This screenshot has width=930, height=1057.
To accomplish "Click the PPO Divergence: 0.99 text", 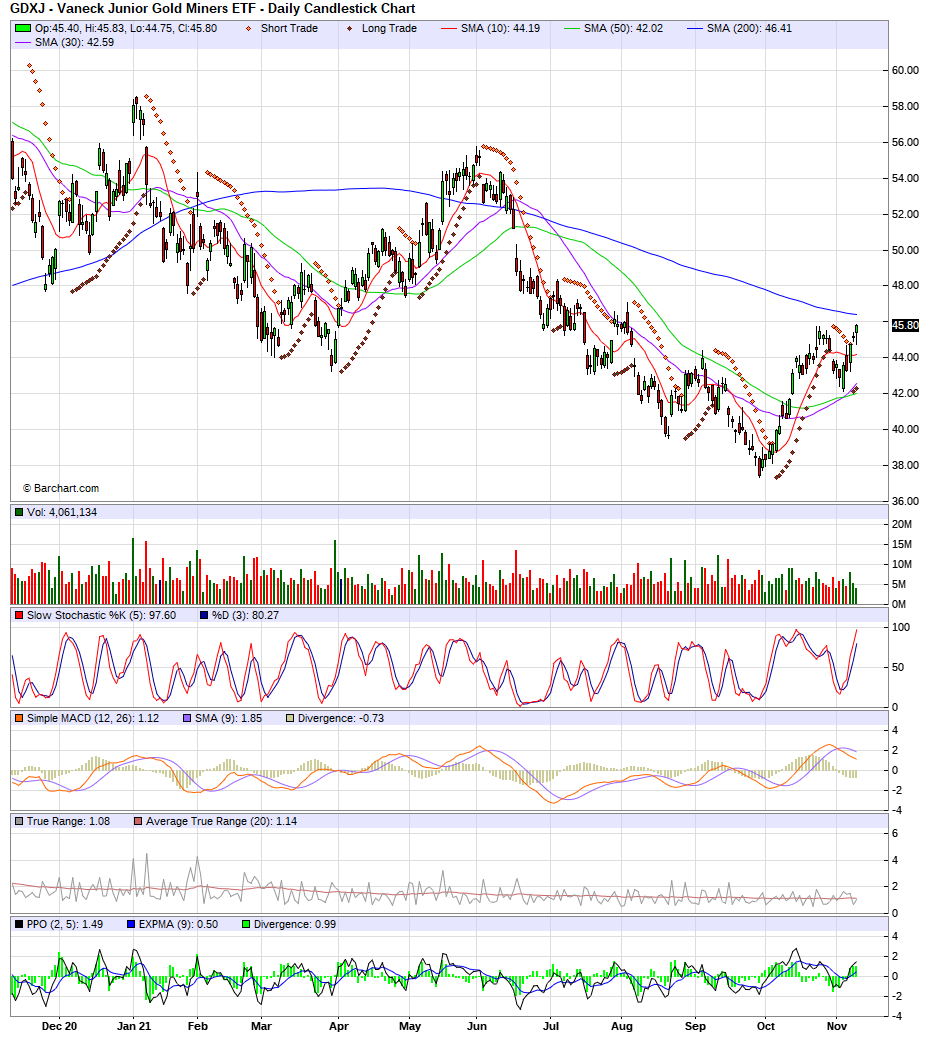I will [295, 925].
